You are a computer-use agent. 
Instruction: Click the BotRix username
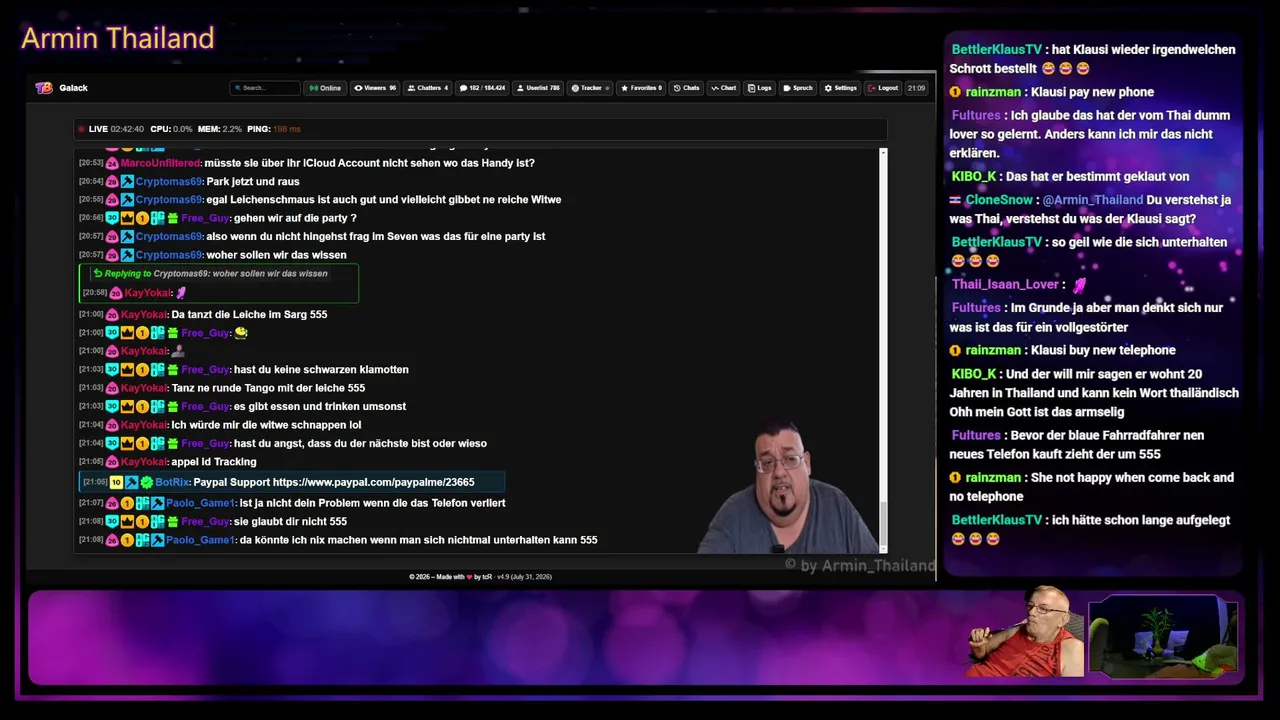[172, 482]
